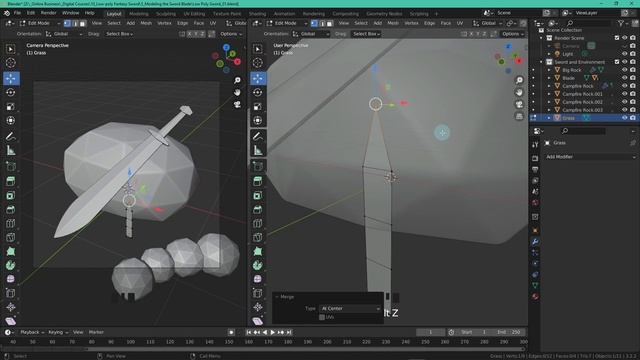The image size is (640, 360).
Task: Select Loop Cut tool in left viewport
Action: point(11,224)
